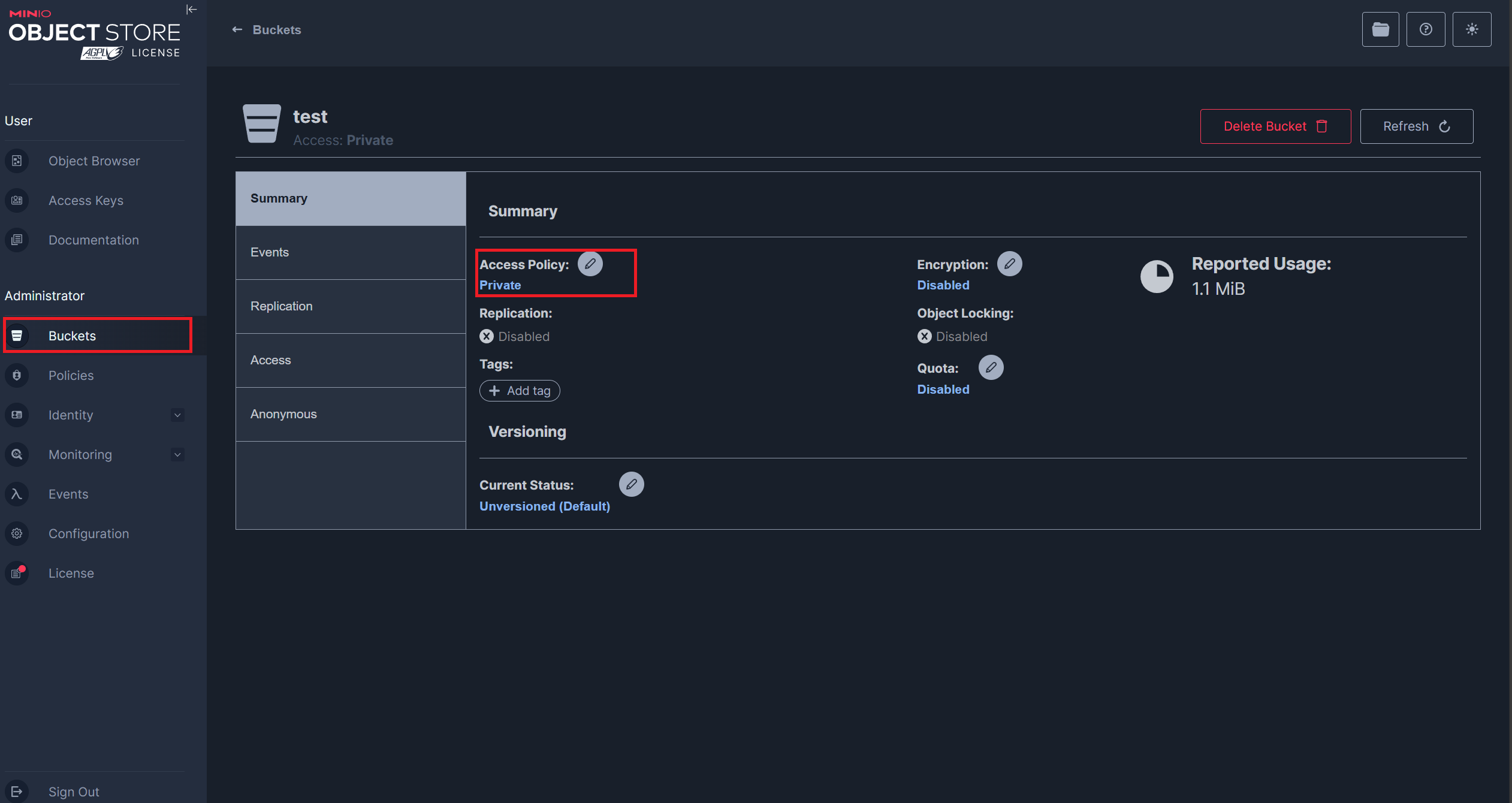The height and width of the screenshot is (803, 1512).
Task: Click the test bucket name heading
Action: click(310, 116)
